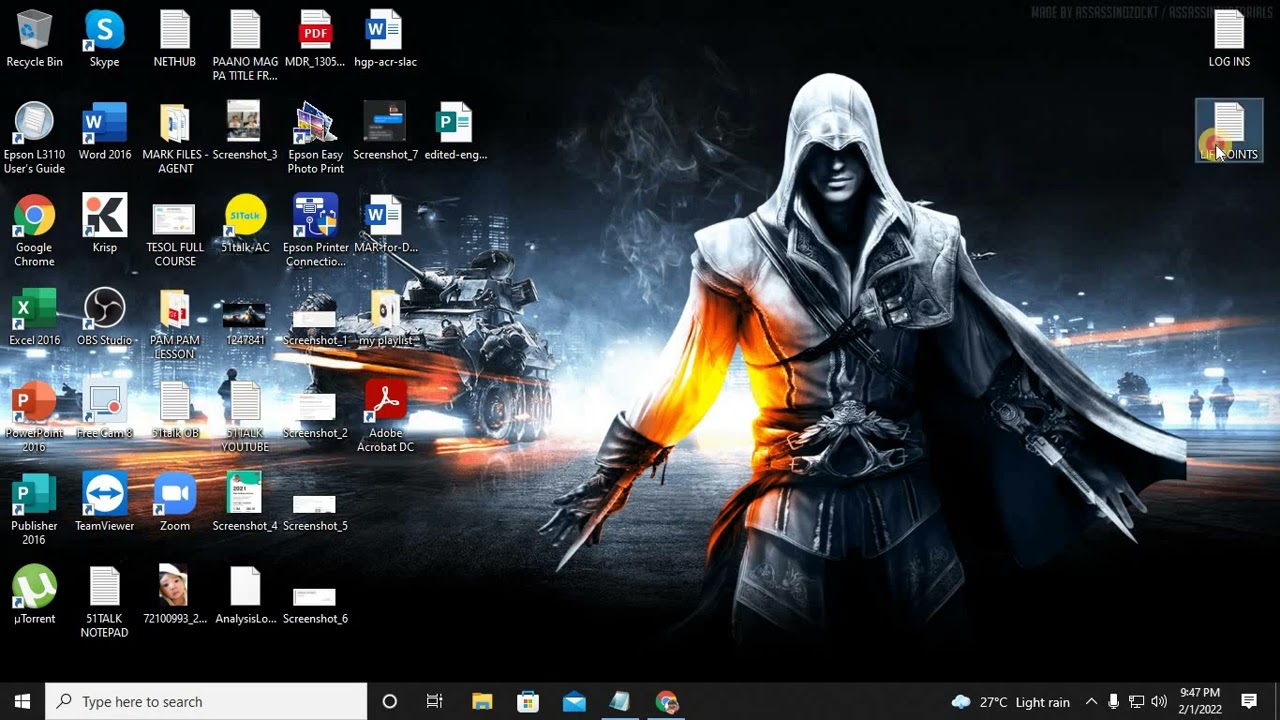Select the PowerPoint 2016 shortcut
1280x720 pixels.
pyautogui.click(x=34, y=418)
